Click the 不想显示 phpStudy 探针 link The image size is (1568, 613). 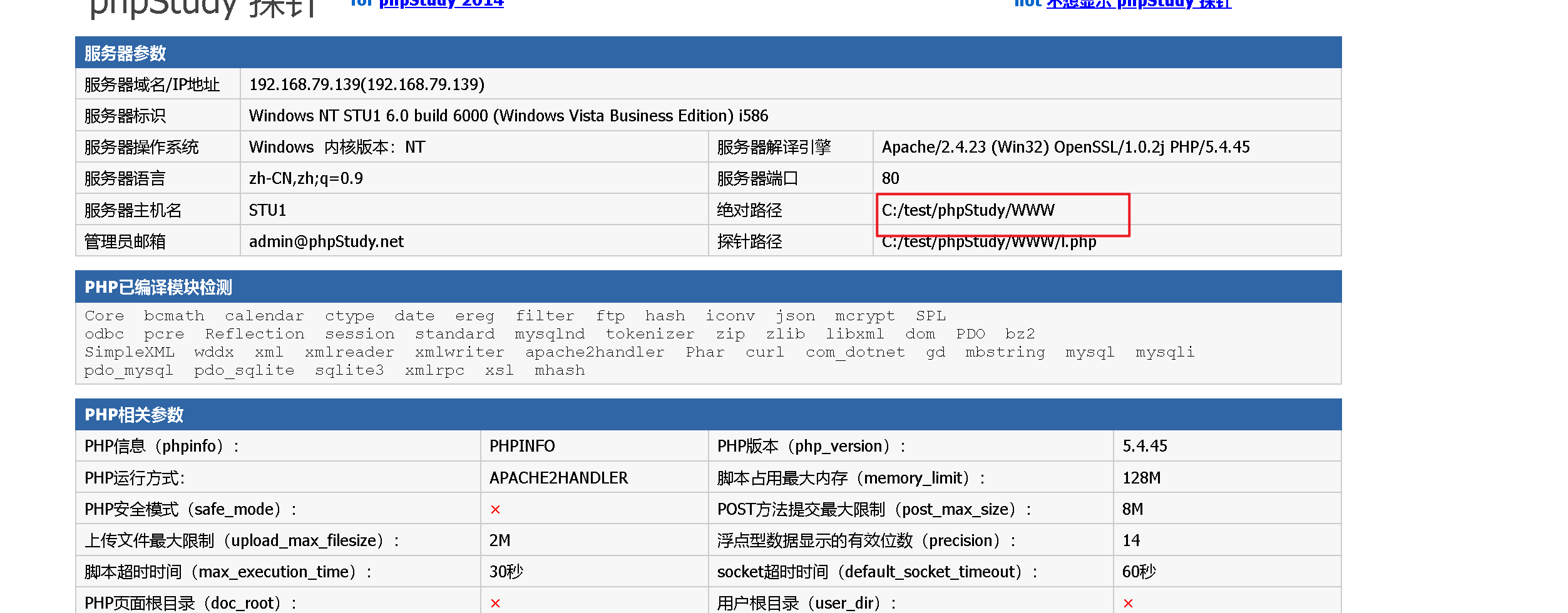click(x=1139, y=3)
